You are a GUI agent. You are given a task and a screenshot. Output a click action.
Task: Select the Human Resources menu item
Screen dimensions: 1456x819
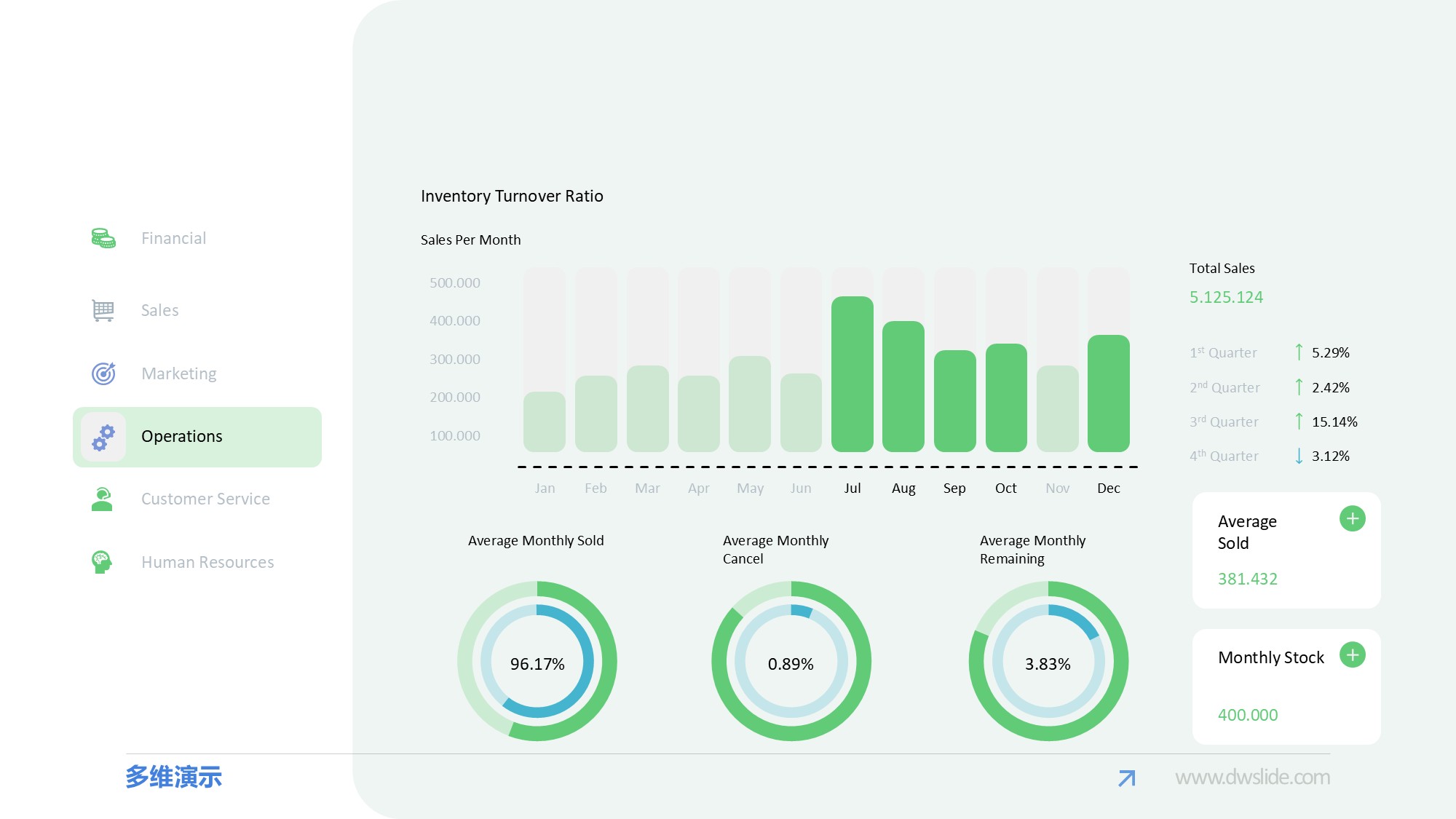207,562
